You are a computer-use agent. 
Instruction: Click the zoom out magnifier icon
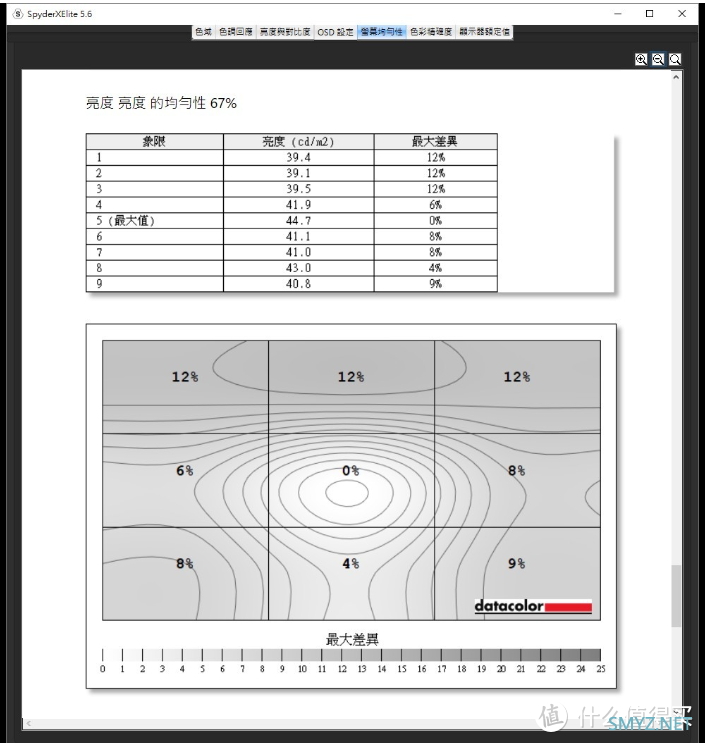pyautogui.click(x=658, y=59)
